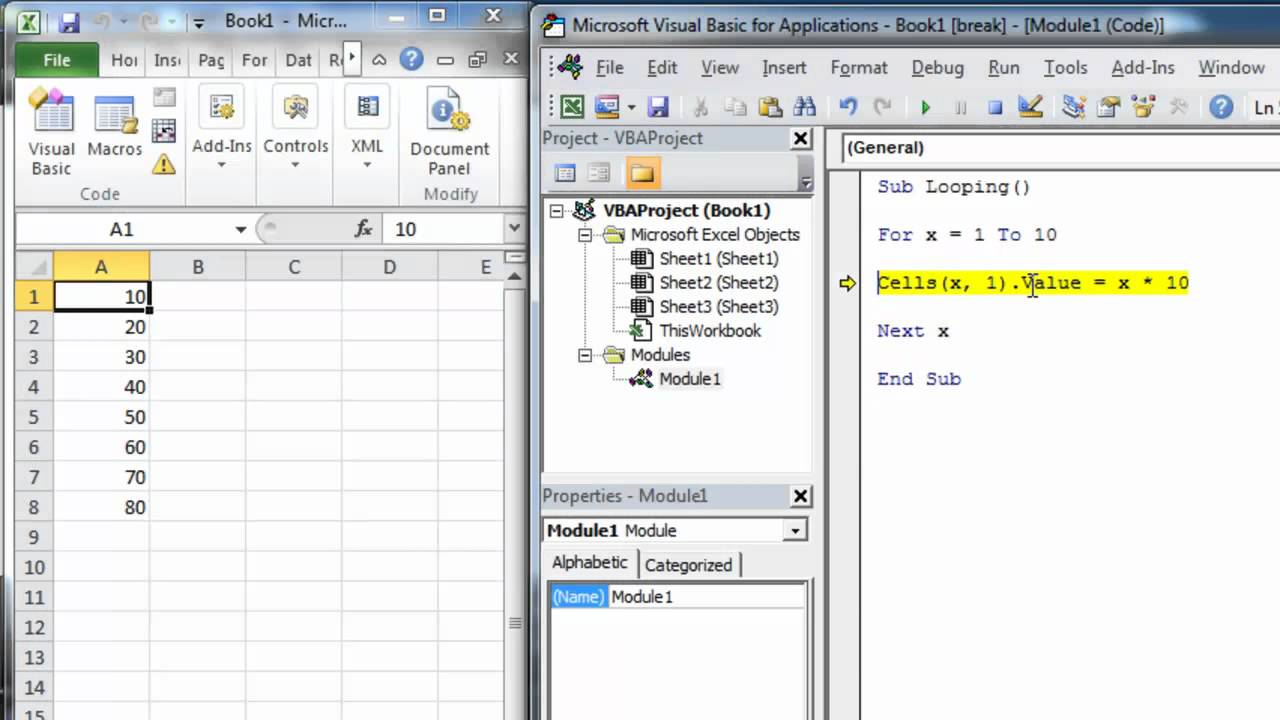Close the Properties - Module1 panel
This screenshot has width=1280, height=720.
(x=800, y=496)
